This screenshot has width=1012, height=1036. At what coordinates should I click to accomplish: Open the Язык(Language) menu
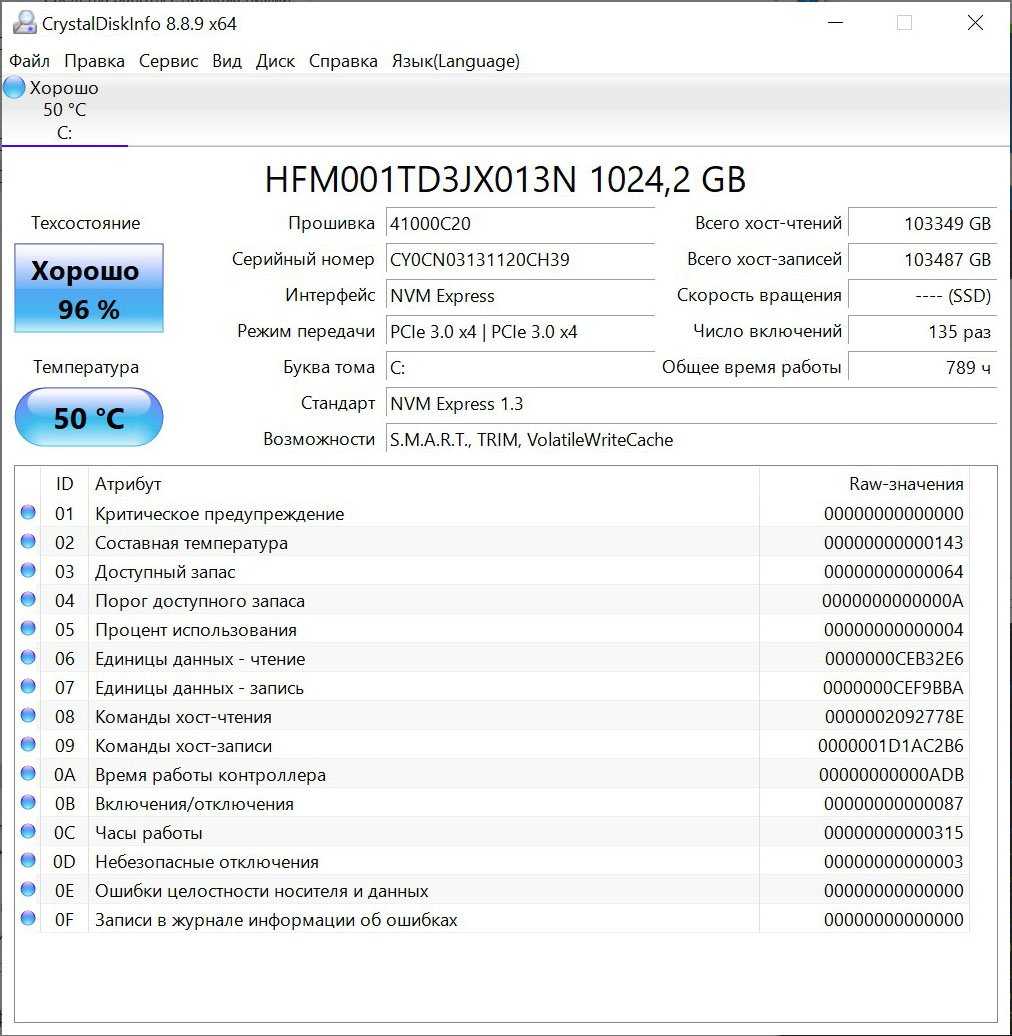[455, 61]
